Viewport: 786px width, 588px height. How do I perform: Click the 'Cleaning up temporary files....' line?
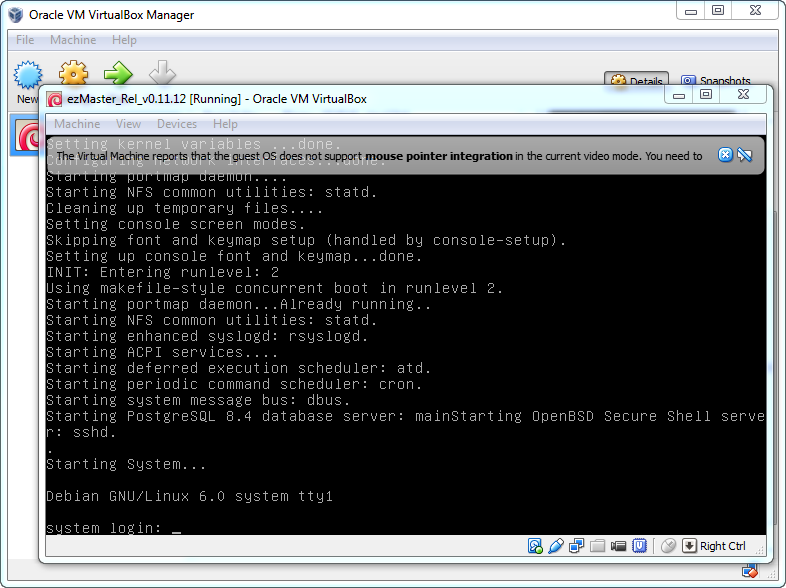184,208
